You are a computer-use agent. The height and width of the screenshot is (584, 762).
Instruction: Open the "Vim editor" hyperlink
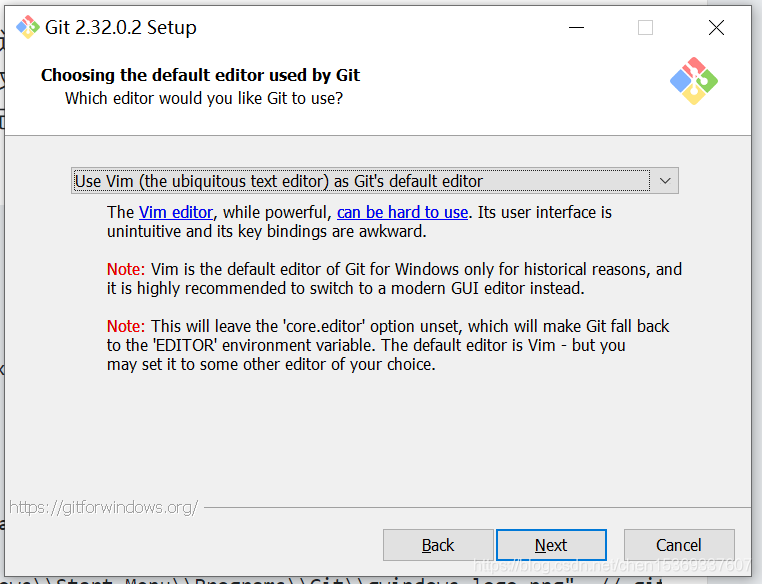tap(175, 212)
